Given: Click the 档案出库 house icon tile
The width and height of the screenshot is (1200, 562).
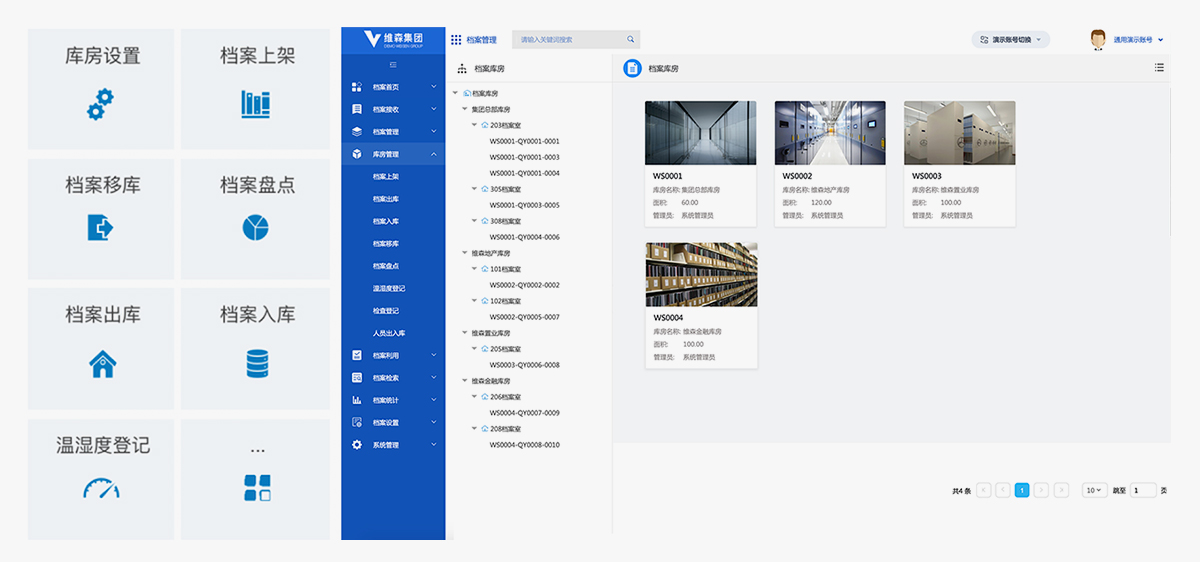Looking at the screenshot, I should click(x=101, y=348).
